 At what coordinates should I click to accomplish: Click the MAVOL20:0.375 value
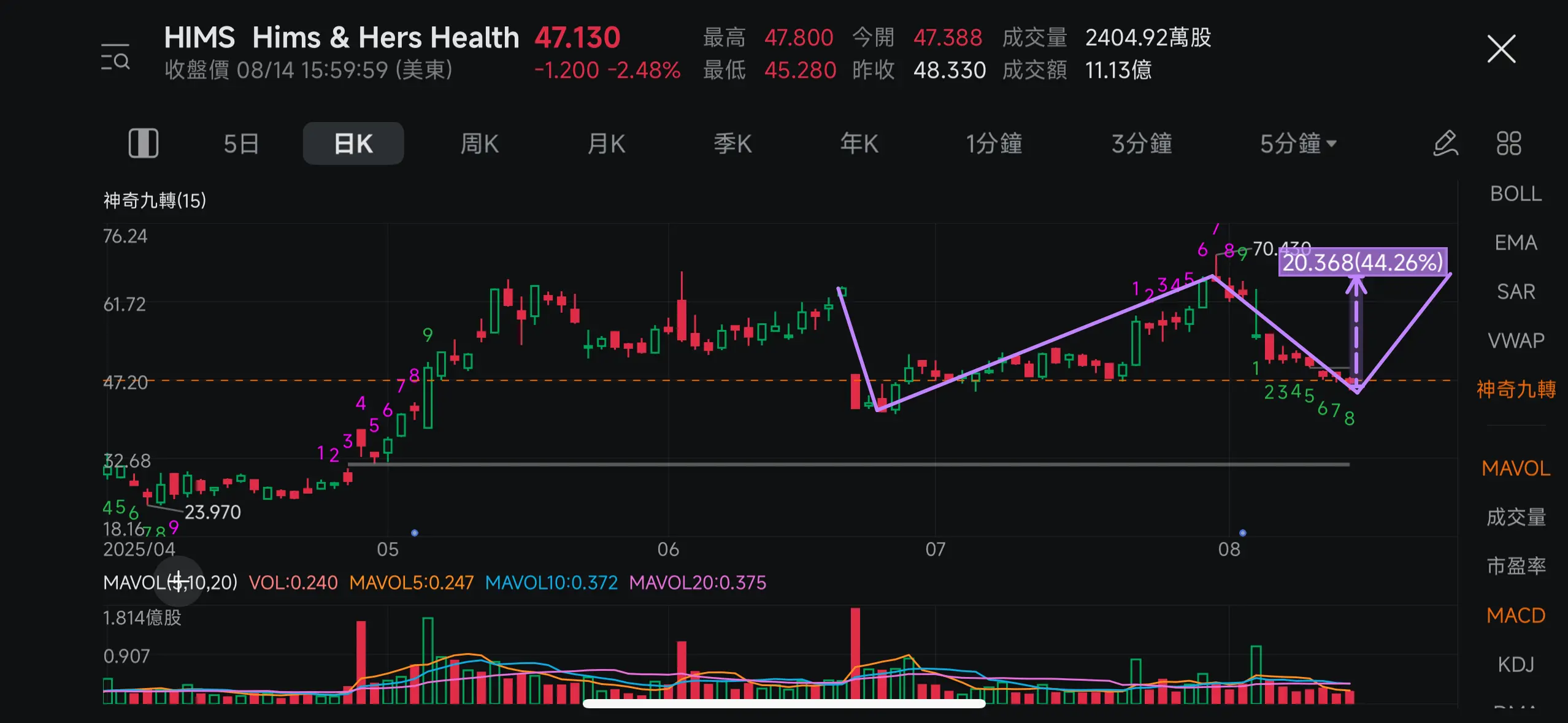click(x=698, y=582)
